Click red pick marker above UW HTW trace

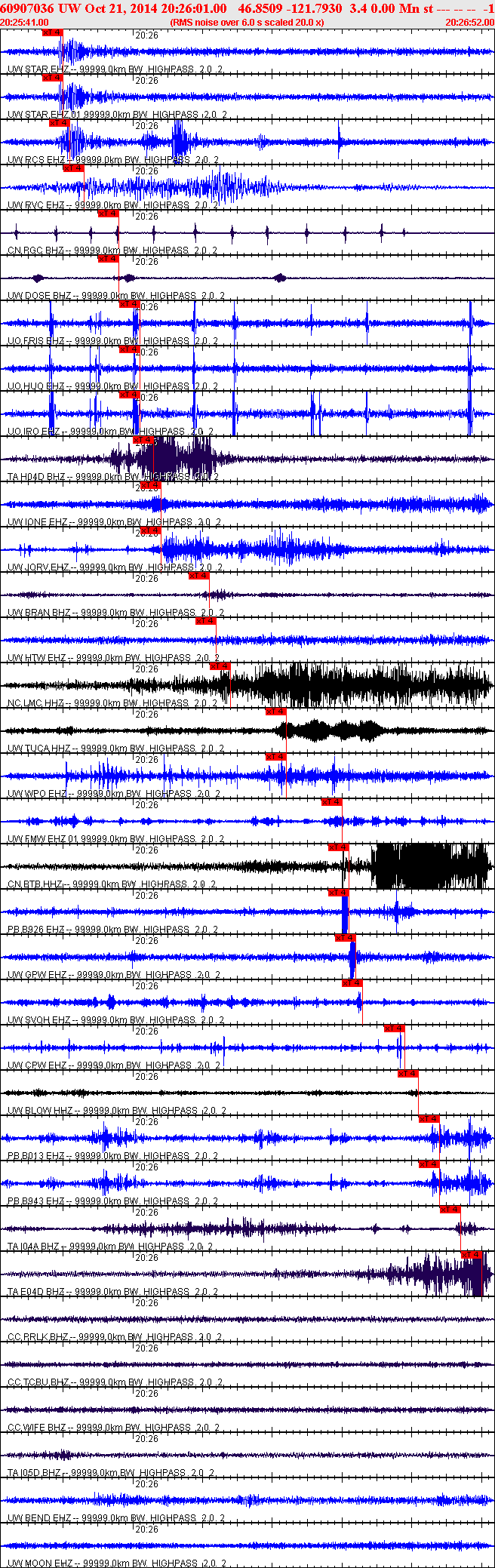tap(206, 620)
